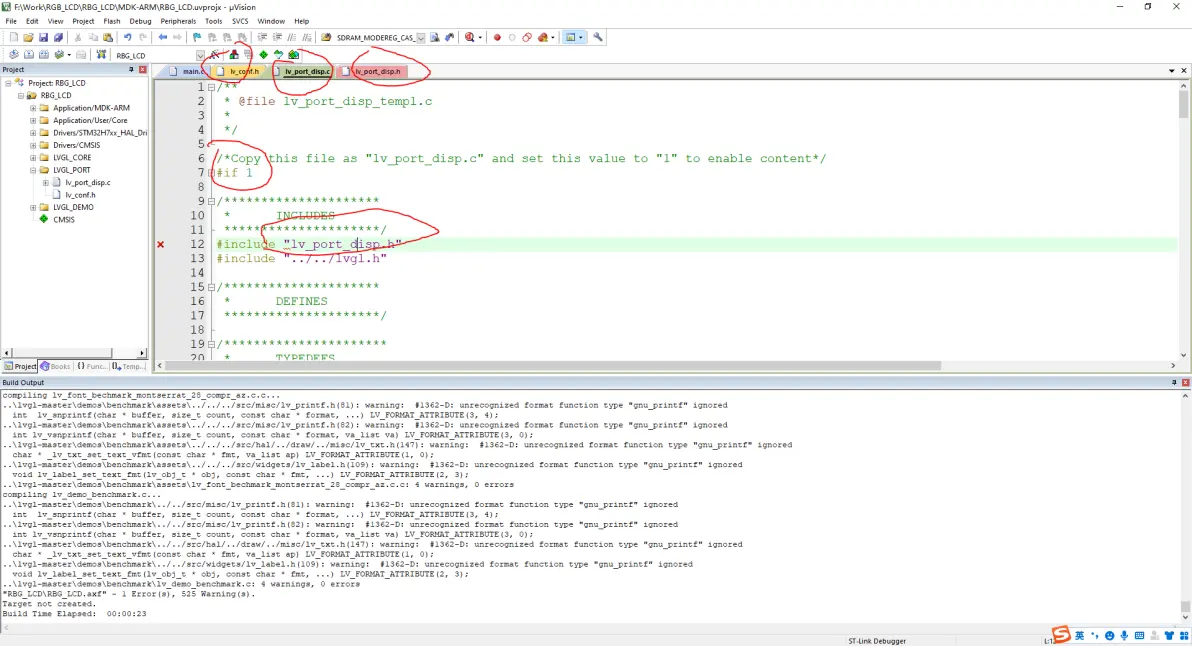Viewport: 1192px width, 646px height.
Task: Switch to the Templates panel tab
Action: (128, 366)
